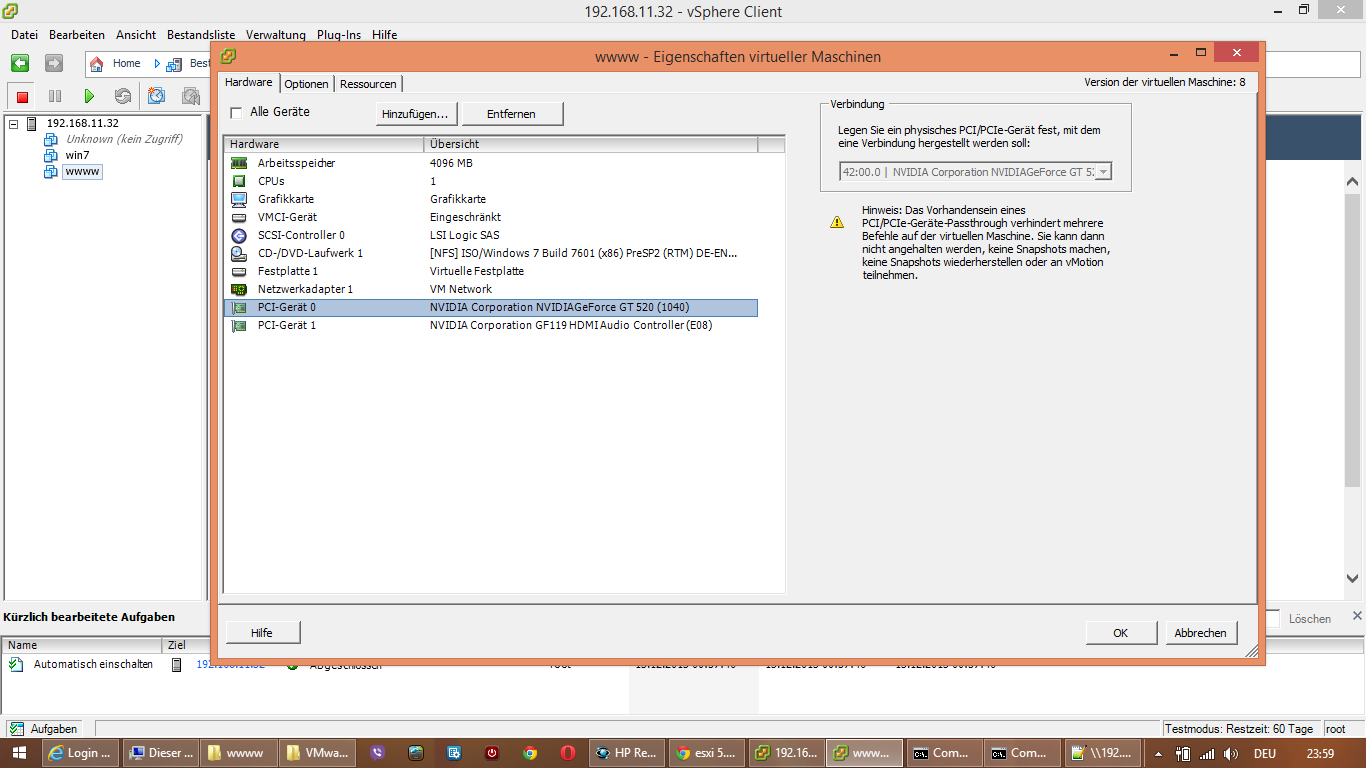
Task: Switch to the Ressourcen tab
Action: 368,84
